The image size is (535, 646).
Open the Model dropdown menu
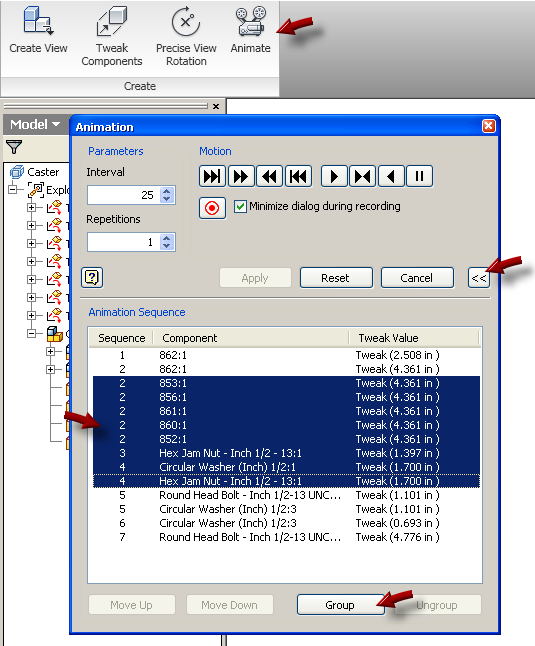35,124
